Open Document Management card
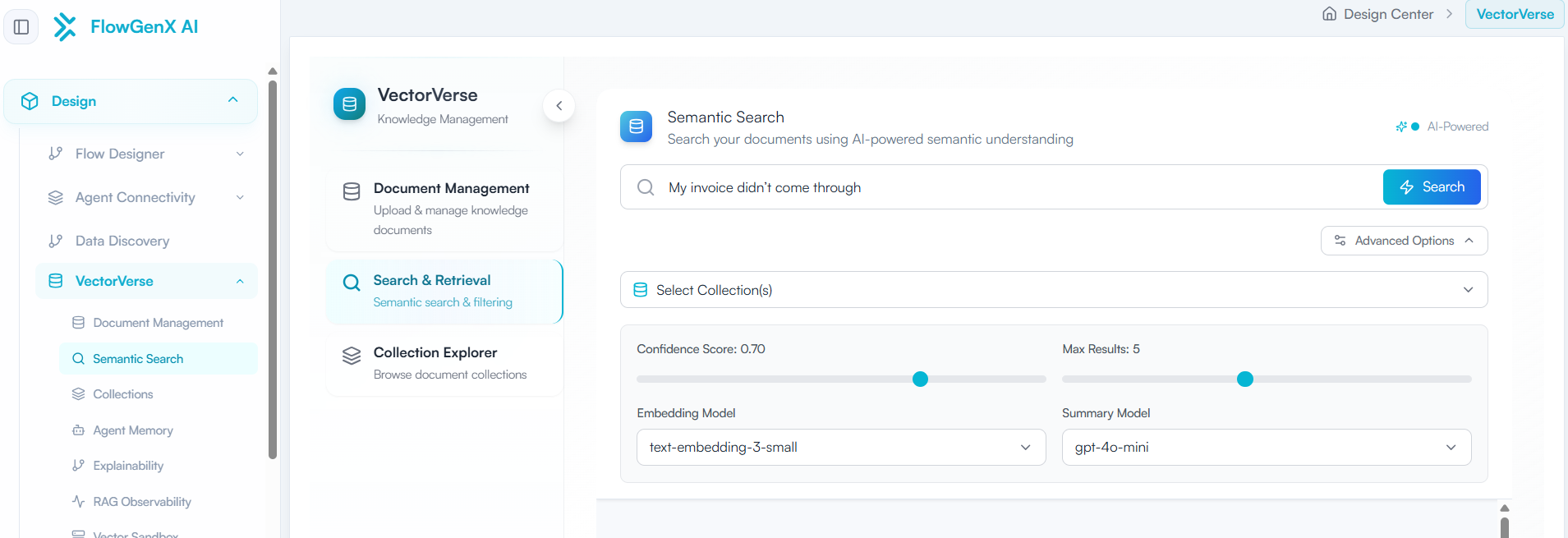1568x538 pixels. click(x=444, y=209)
